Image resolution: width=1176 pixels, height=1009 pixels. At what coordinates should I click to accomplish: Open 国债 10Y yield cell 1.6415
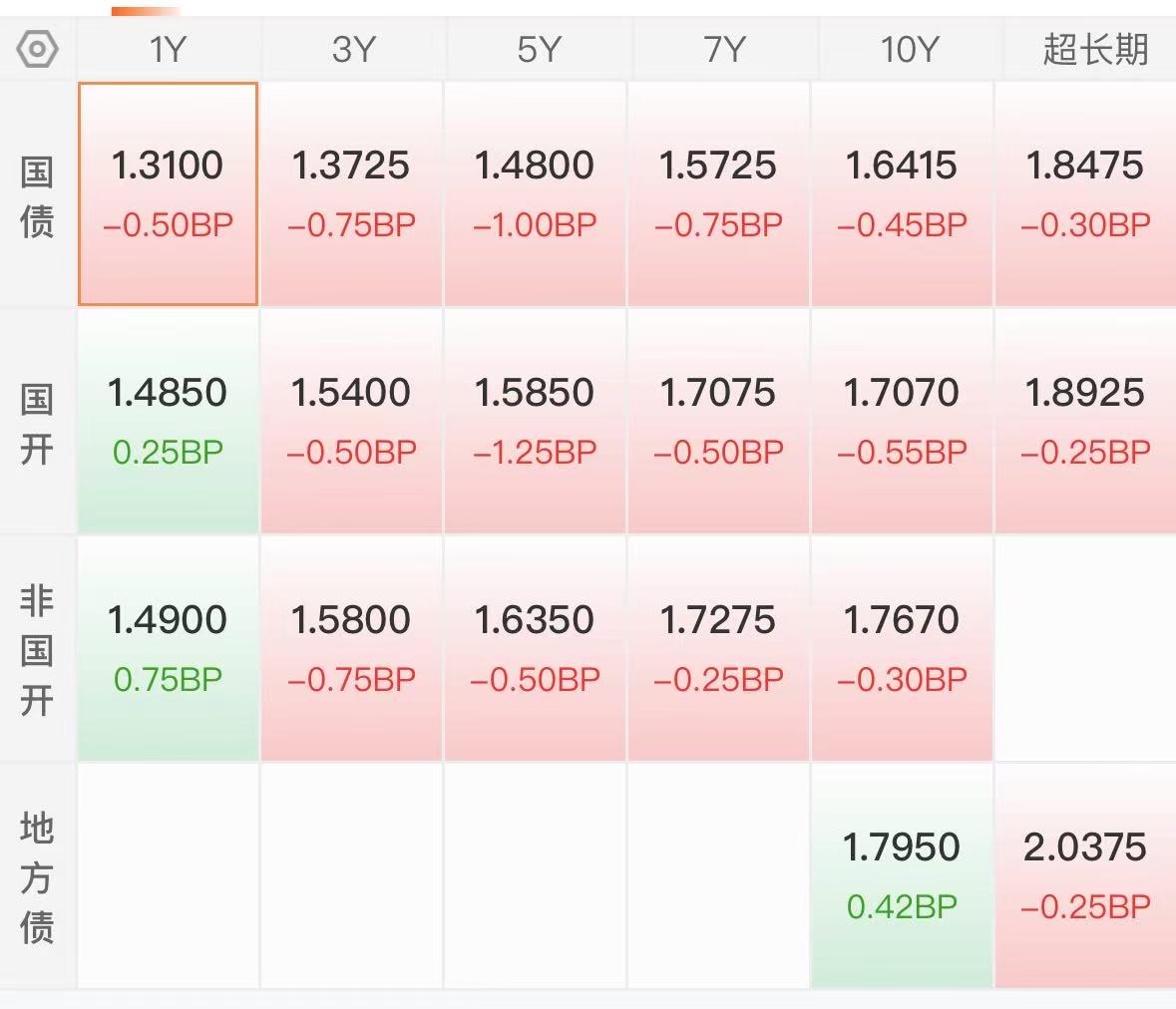click(902, 194)
